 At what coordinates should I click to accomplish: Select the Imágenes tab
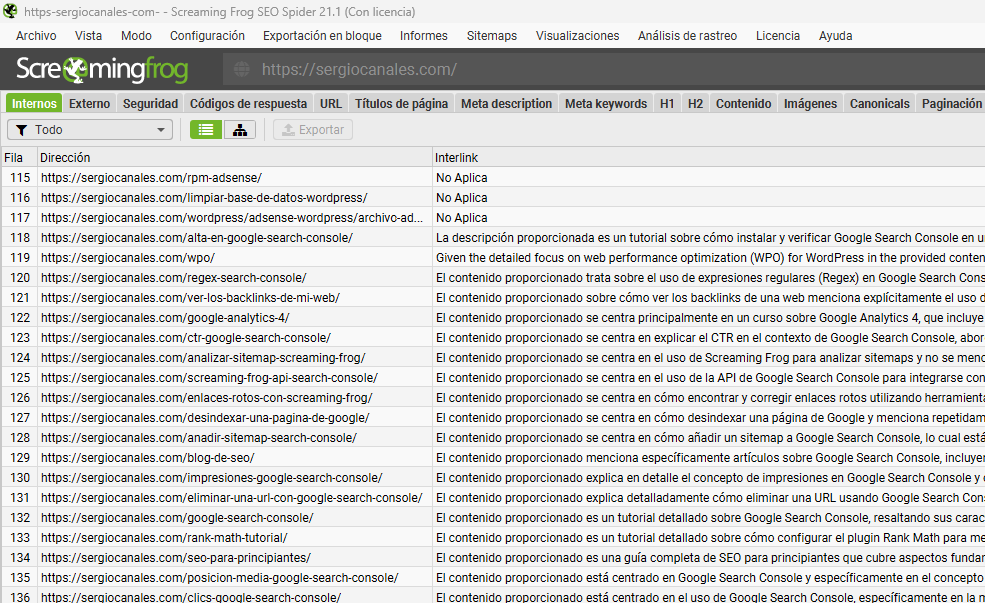point(810,104)
